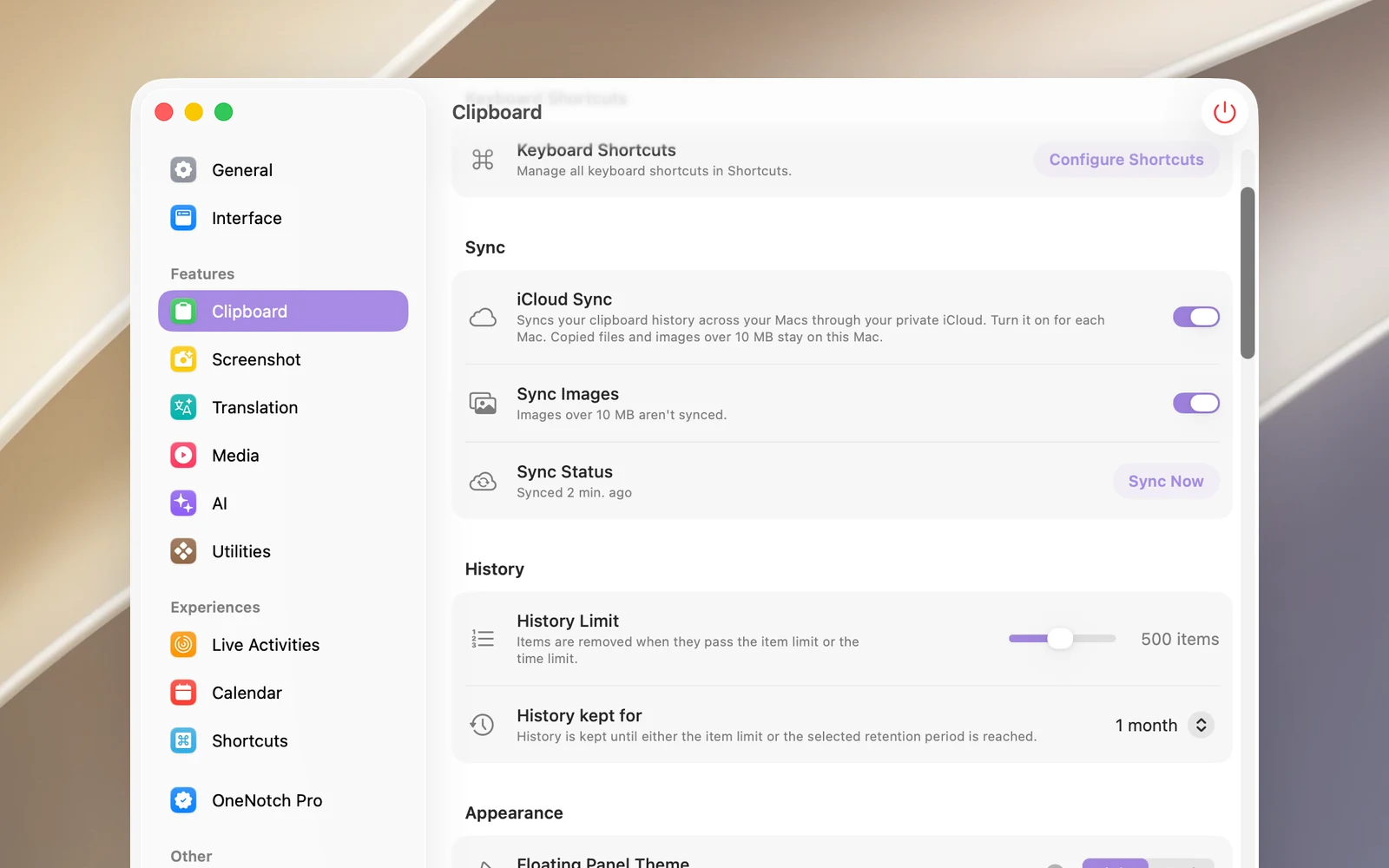
Task: Click the Configure Shortcuts button
Action: pos(1126,160)
